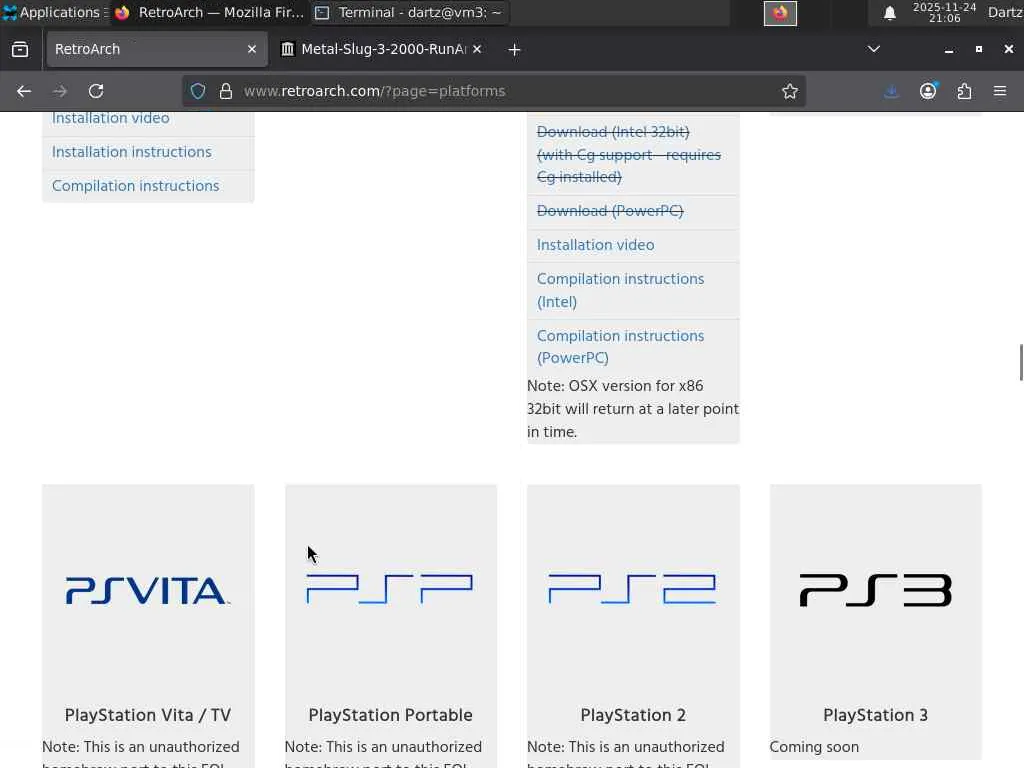Click the forward navigation arrow

point(60,91)
